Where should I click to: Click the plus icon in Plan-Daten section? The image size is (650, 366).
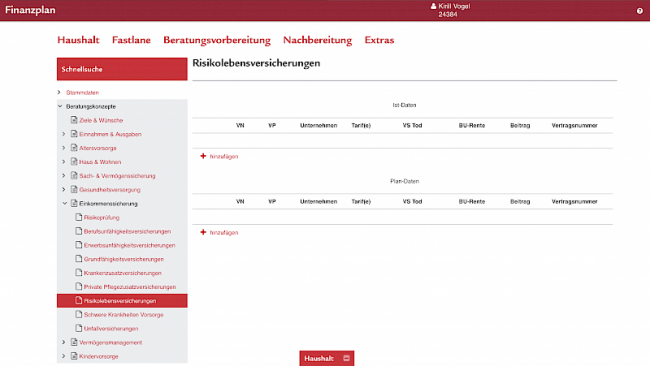(x=203, y=232)
